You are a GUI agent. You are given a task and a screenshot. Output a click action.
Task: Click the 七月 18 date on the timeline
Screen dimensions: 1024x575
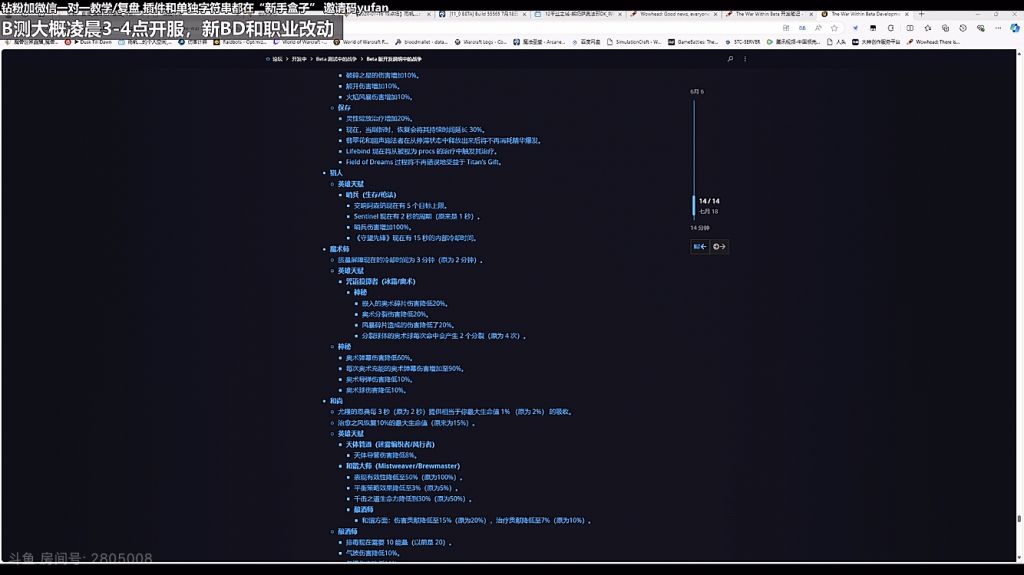coord(708,211)
